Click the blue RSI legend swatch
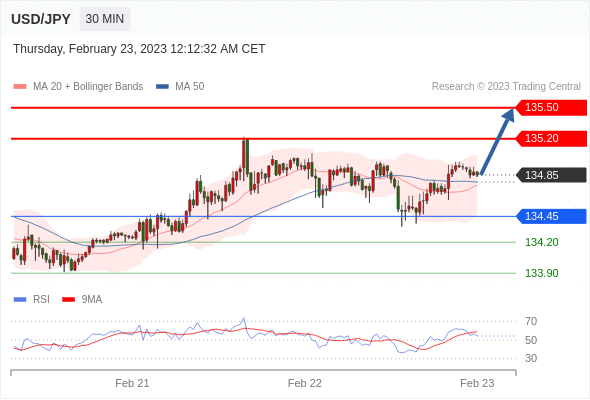 click(x=20, y=300)
